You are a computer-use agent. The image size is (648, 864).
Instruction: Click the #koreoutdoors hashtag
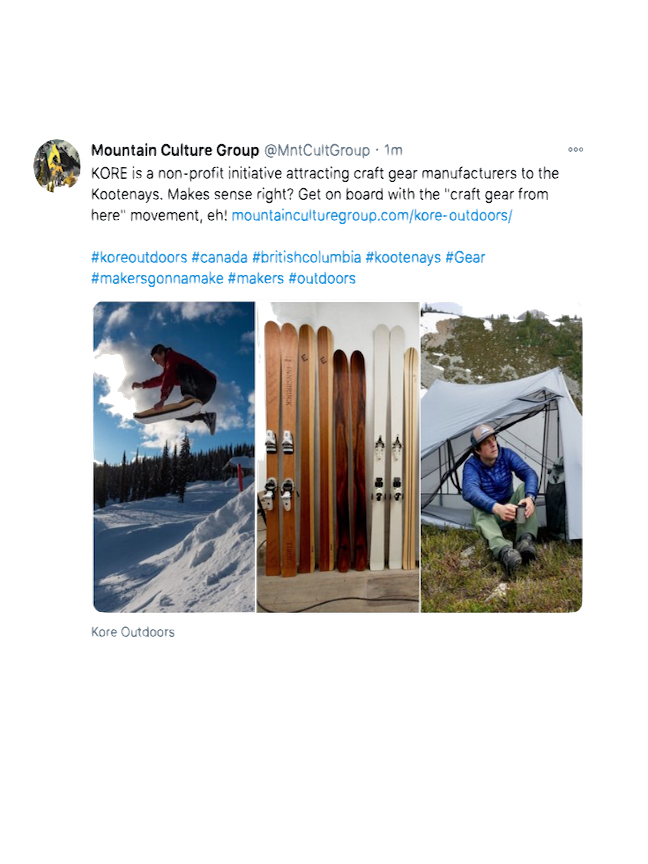139,257
